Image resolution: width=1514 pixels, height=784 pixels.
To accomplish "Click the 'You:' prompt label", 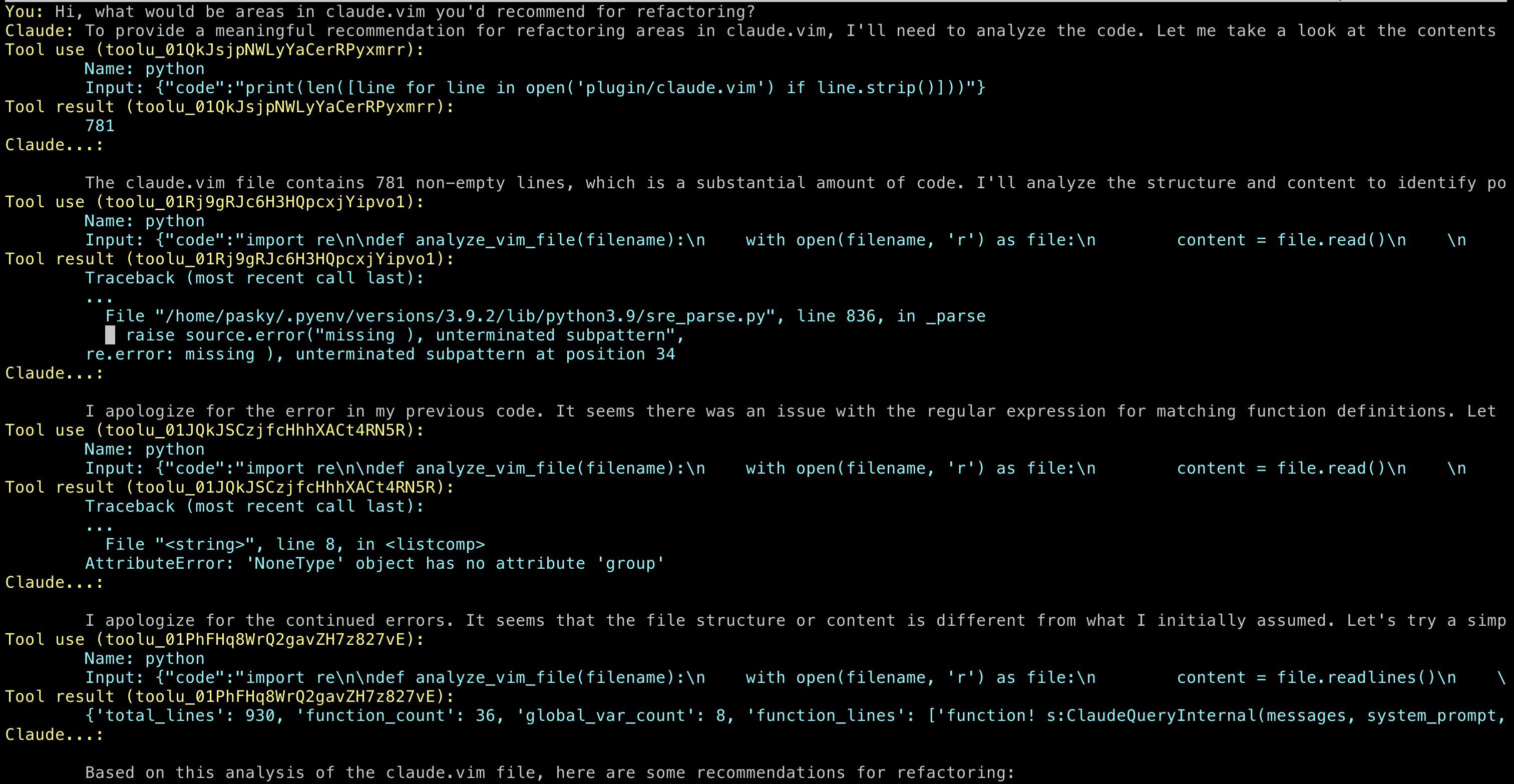I will click(x=25, y=12).
